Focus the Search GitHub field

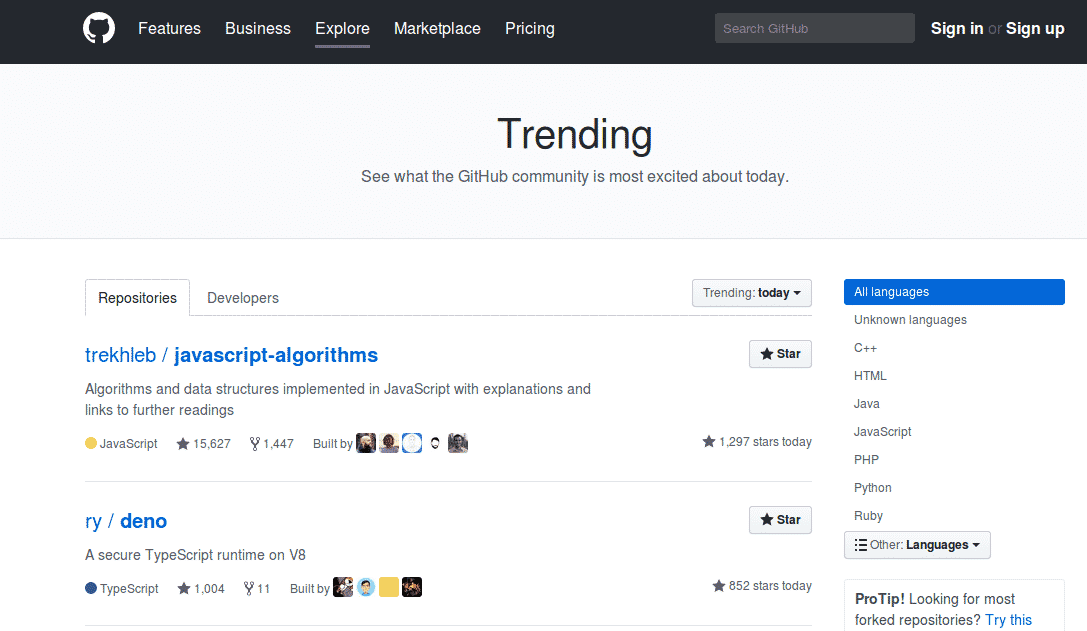coord(815,28)
